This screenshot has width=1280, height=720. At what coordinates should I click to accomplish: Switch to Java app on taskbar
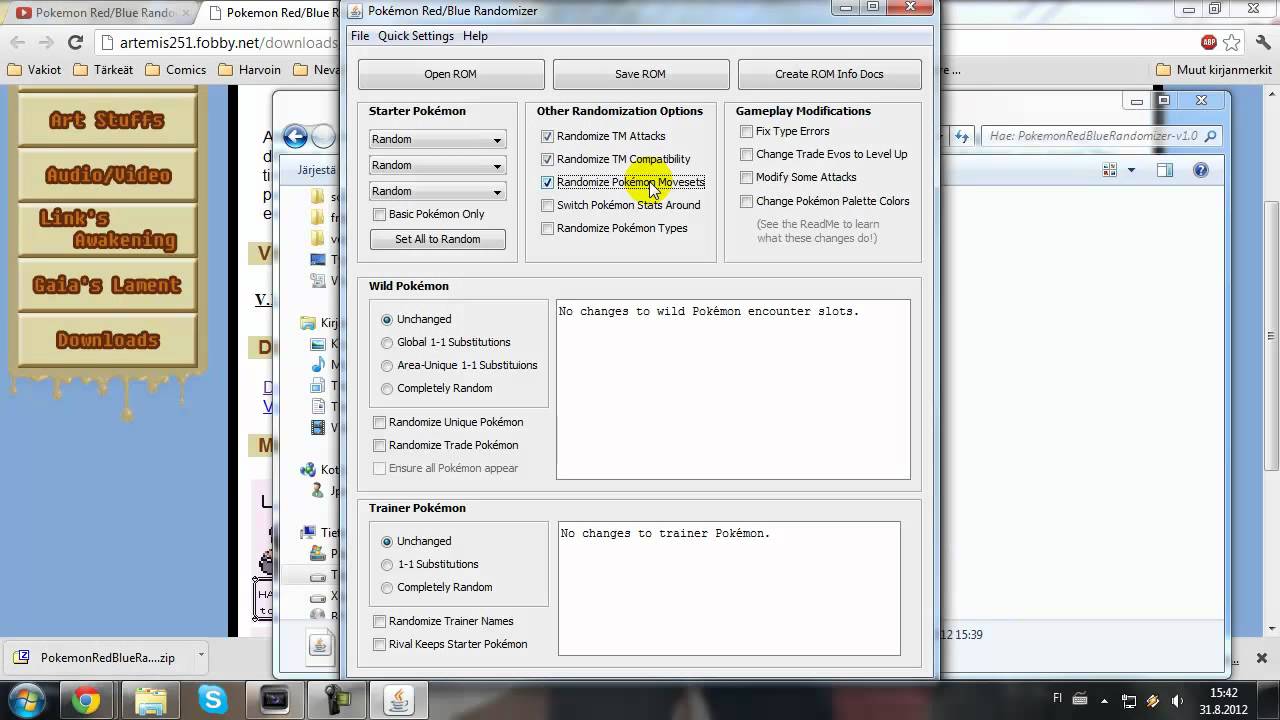[x=399, y=700]
